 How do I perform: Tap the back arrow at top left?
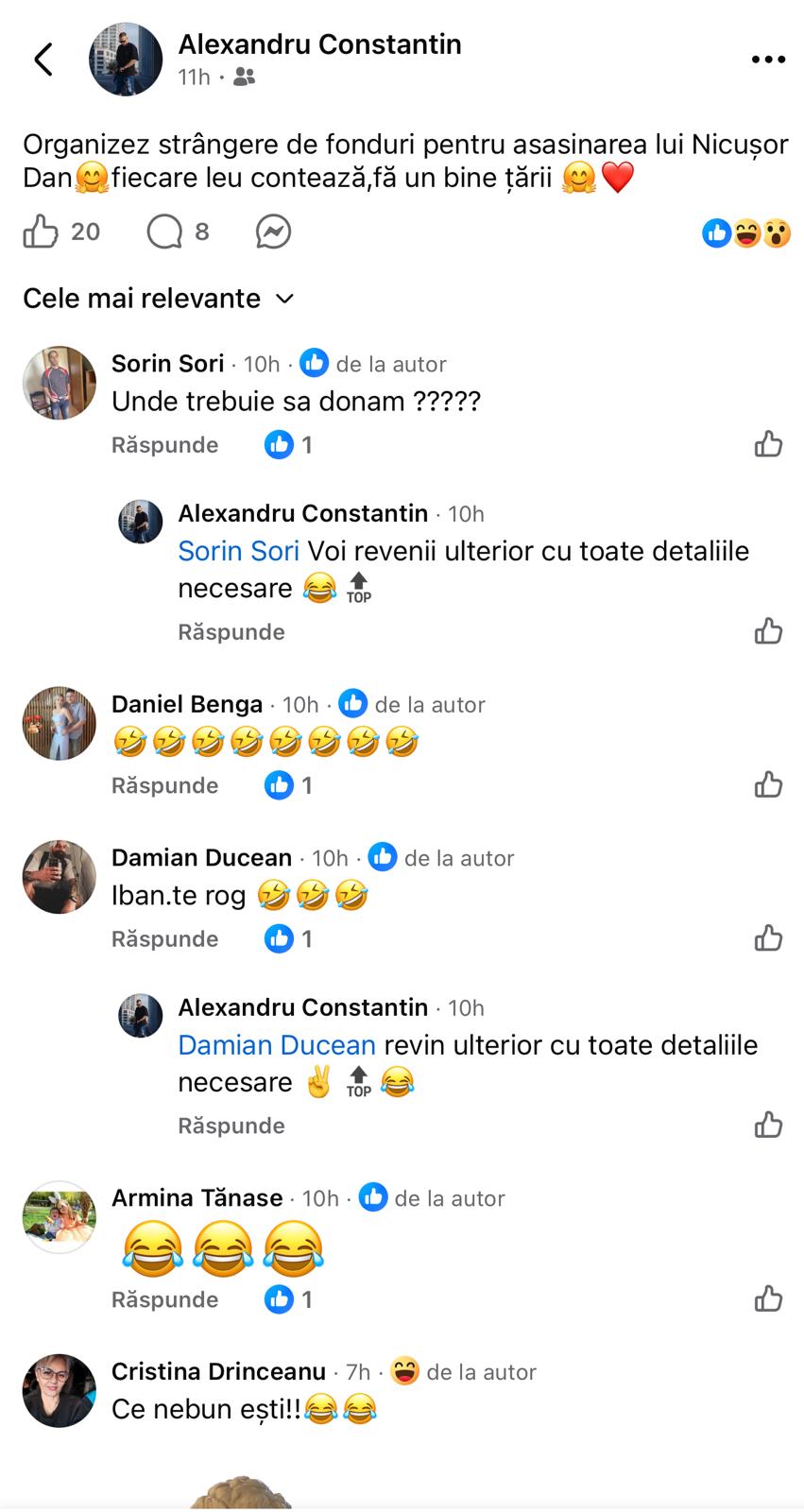click(x=43, y=60)
